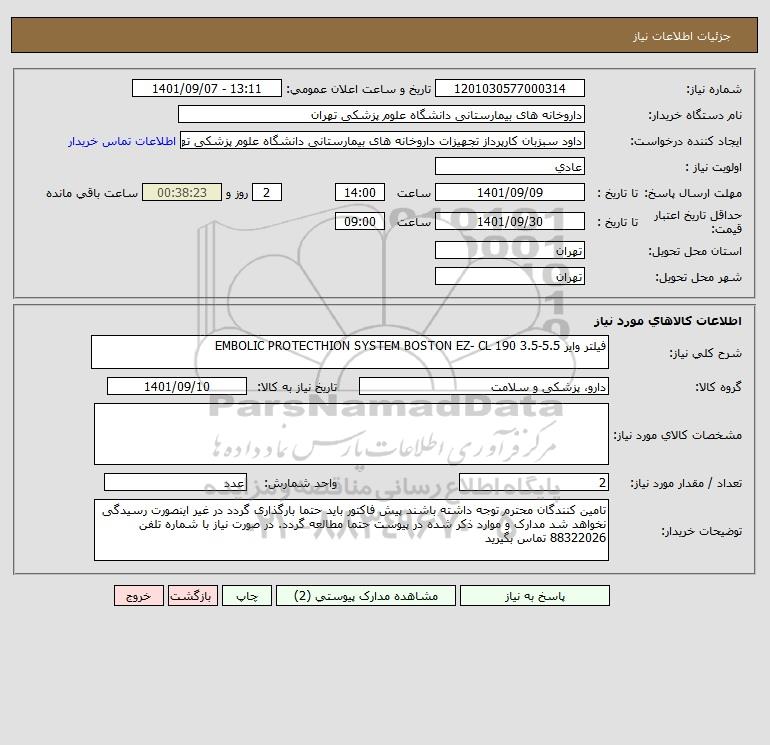
Task: Click the empty goods specifications text area
Action: pos(351,434)
